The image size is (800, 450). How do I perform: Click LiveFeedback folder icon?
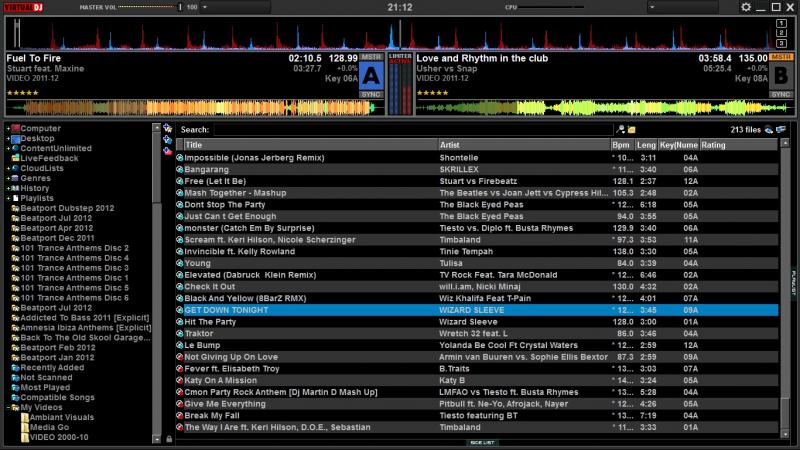[x=15, y=158]
